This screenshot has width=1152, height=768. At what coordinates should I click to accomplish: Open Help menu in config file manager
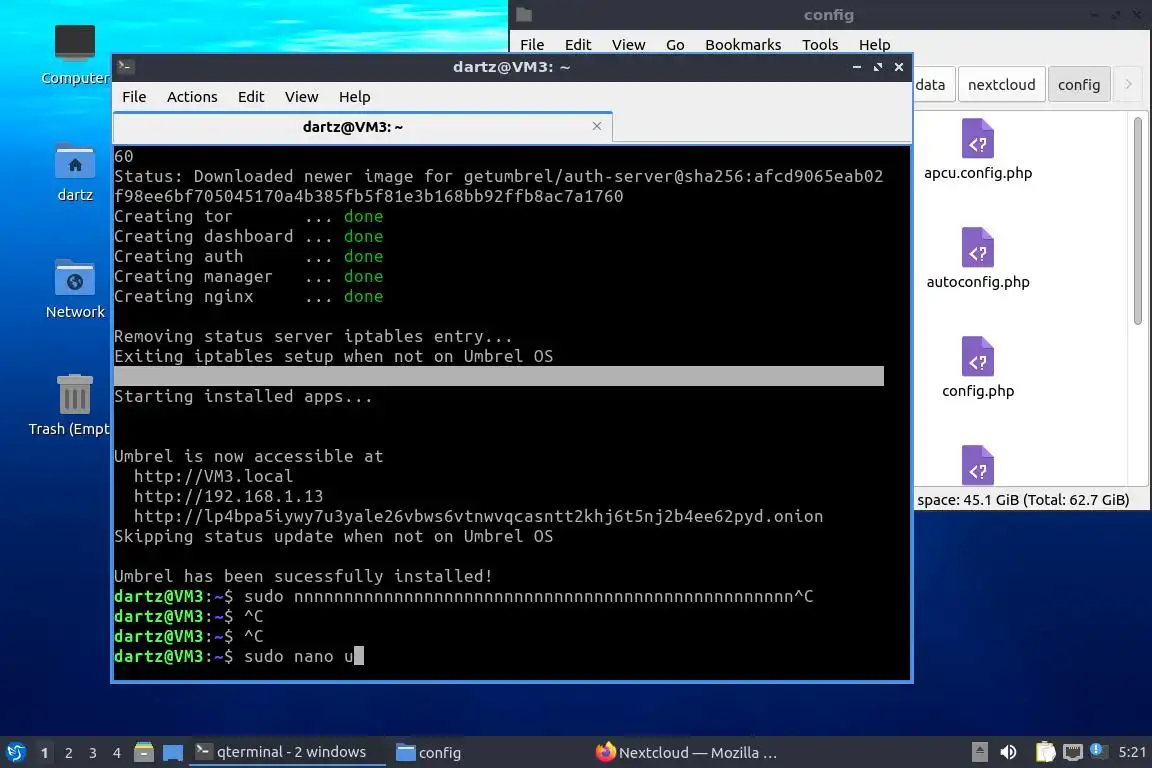(874, 45)
